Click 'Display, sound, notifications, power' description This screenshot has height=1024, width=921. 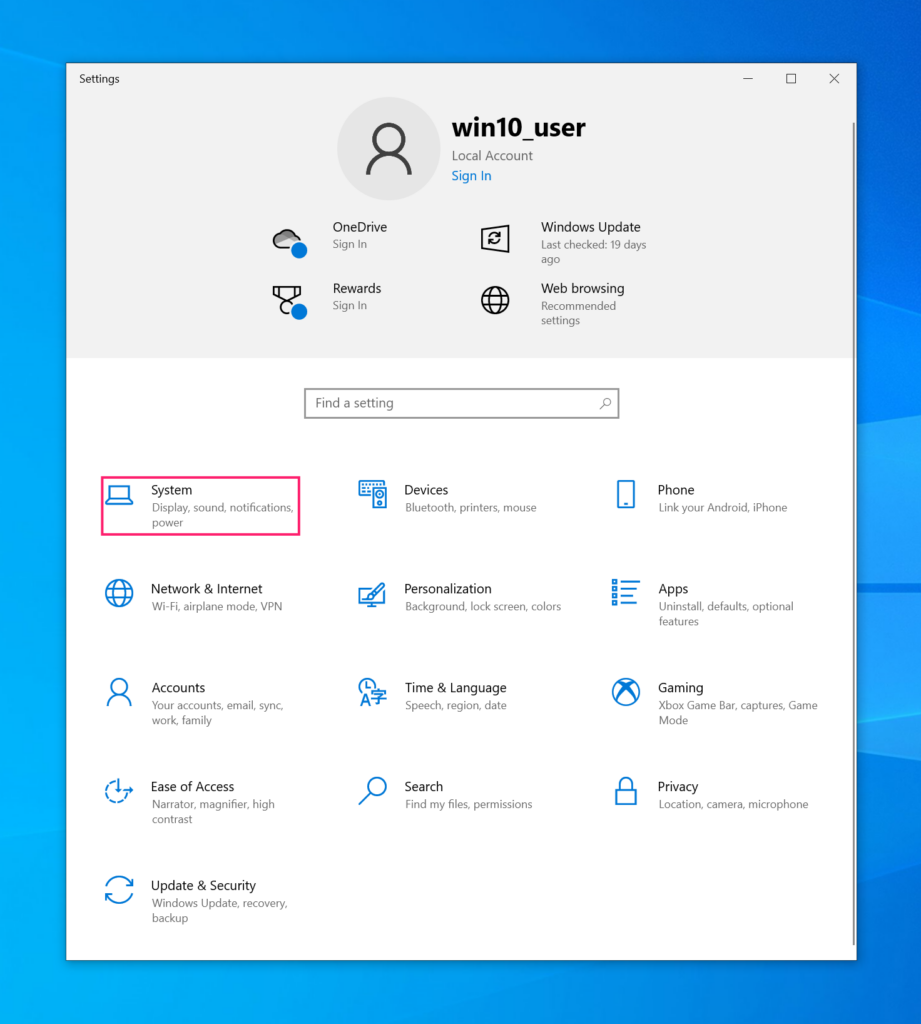point(222,515)
